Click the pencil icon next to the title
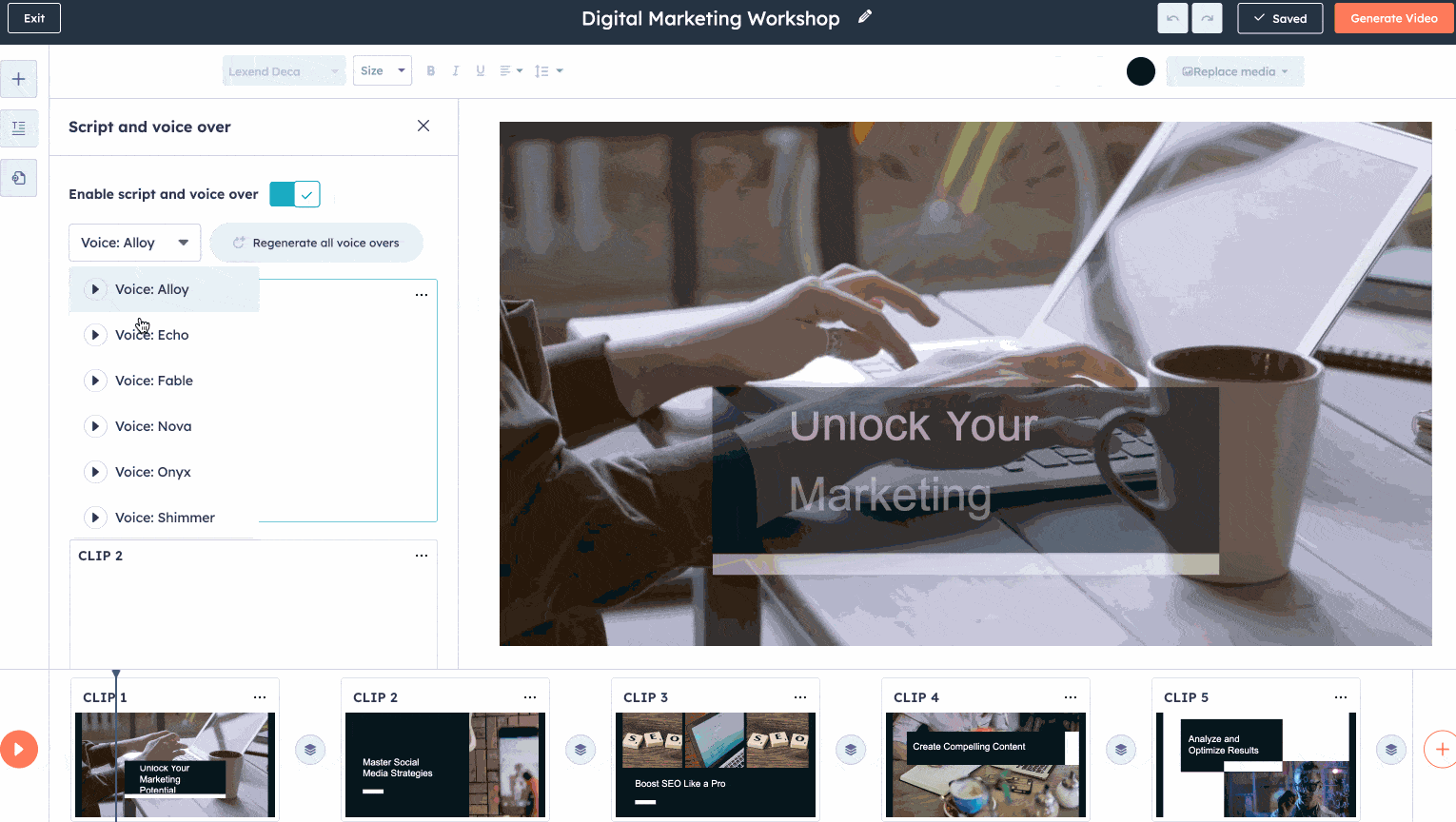The width and height of the screenshot is (1456, 822). point(865,17)
